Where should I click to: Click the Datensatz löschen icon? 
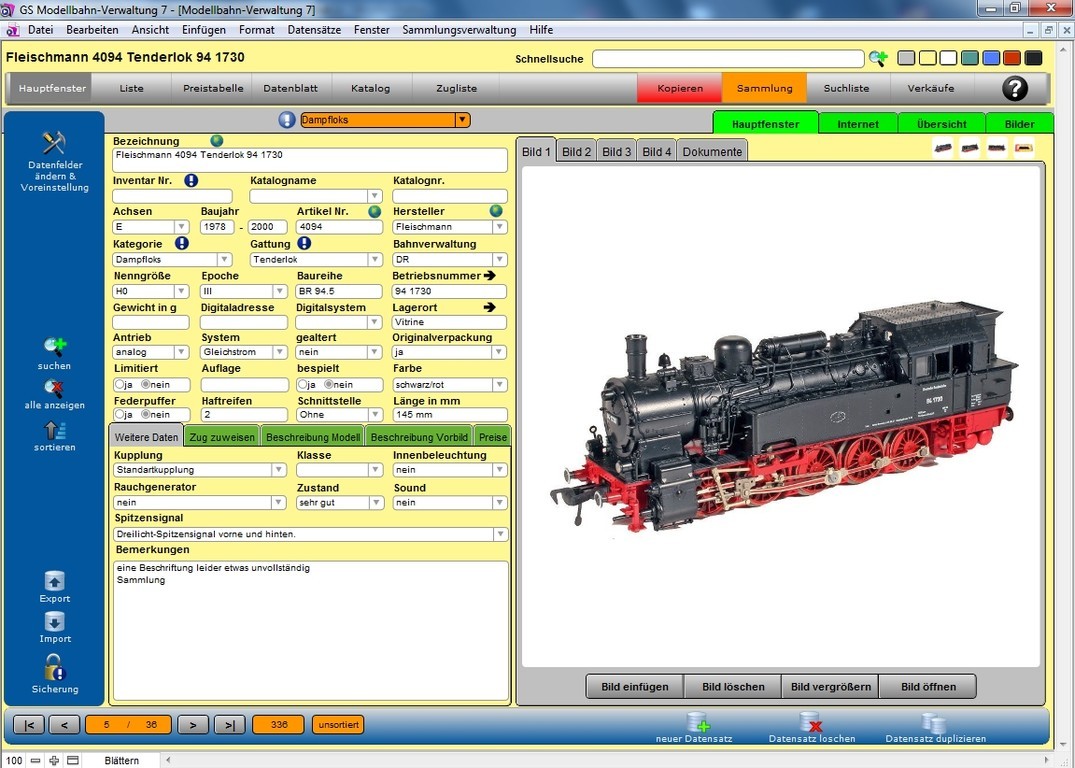pos(810,722)
